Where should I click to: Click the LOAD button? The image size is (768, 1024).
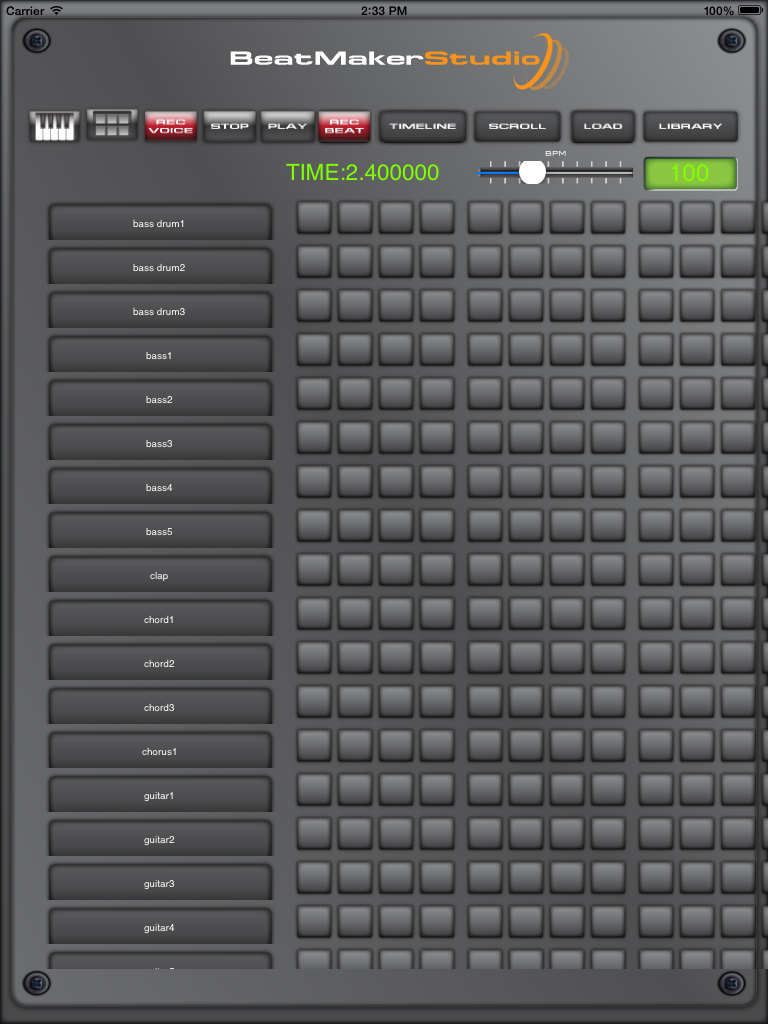click(x=603, y=126)
